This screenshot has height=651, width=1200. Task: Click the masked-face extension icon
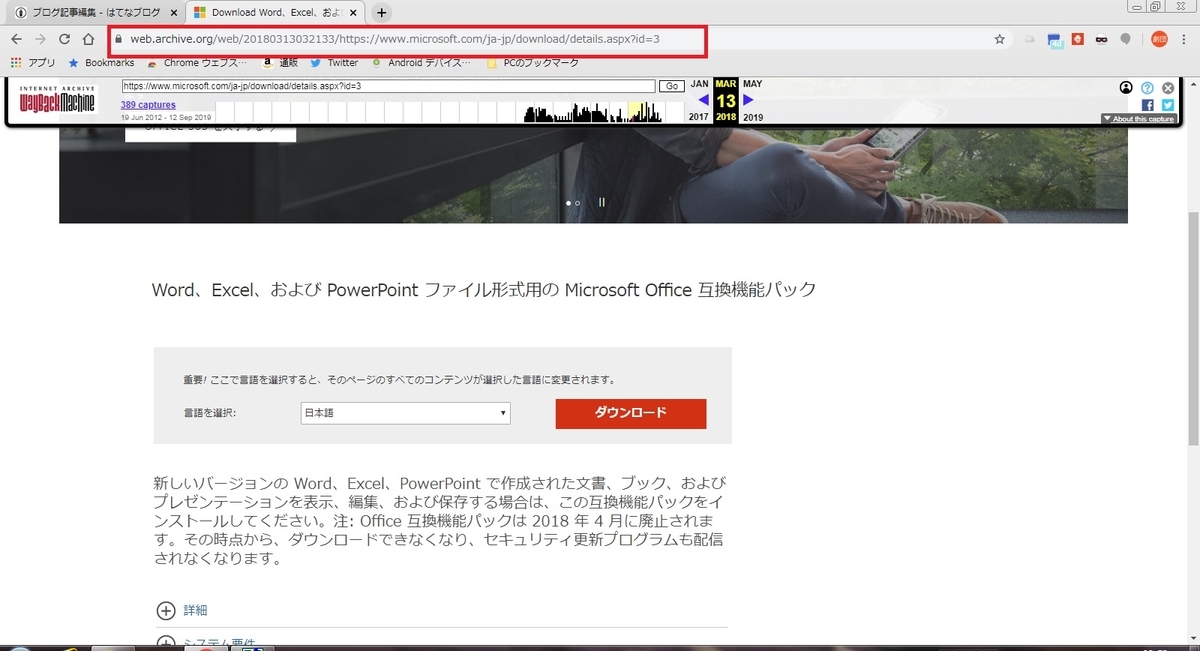coord(1101,39)
